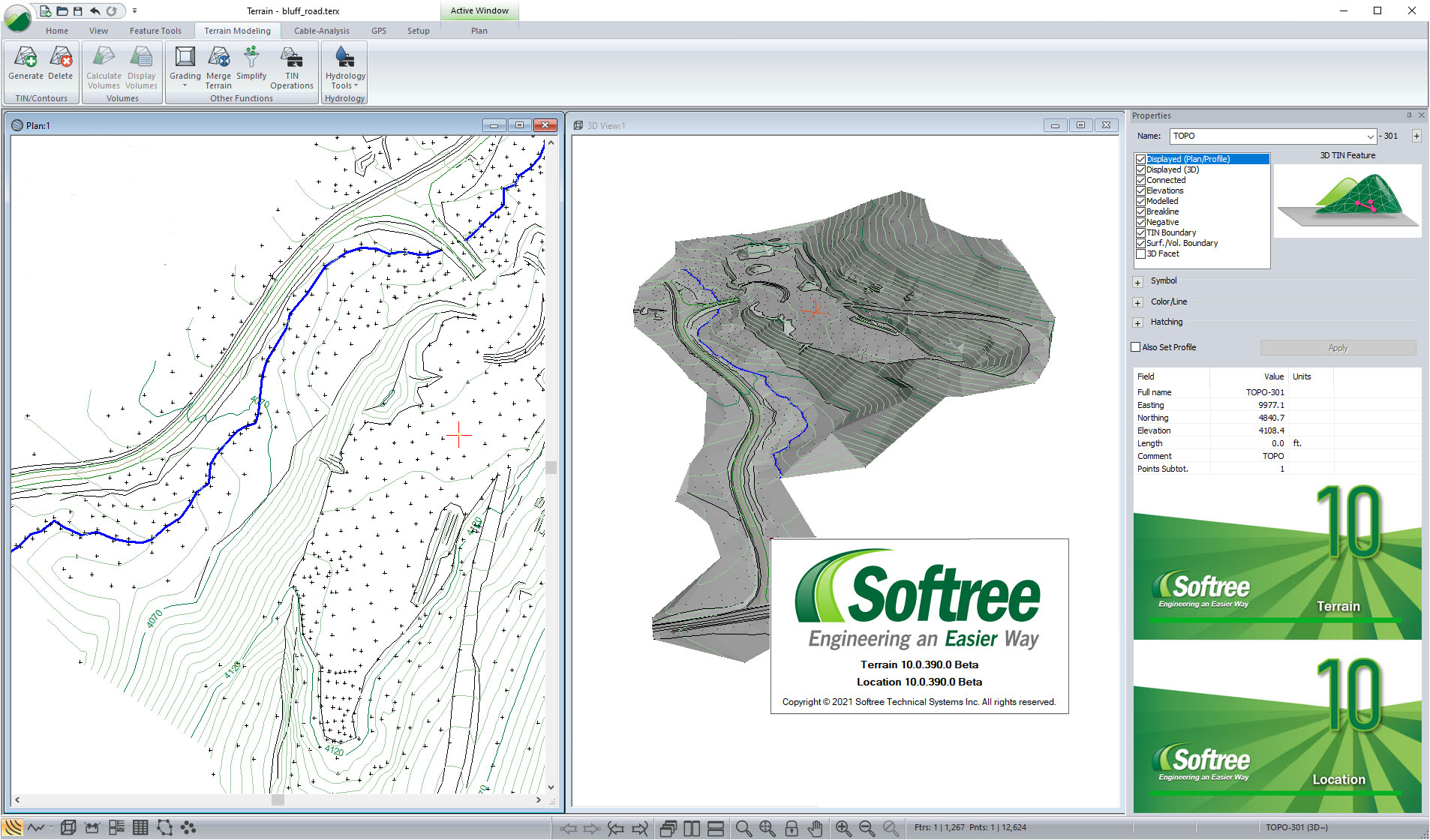
Task: Toggle the Negative checkbox
Action: [x=1140, y=222]
